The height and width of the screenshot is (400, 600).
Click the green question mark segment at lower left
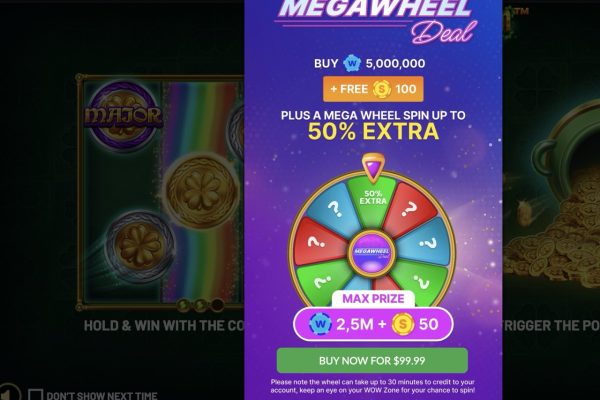point(322,281)
